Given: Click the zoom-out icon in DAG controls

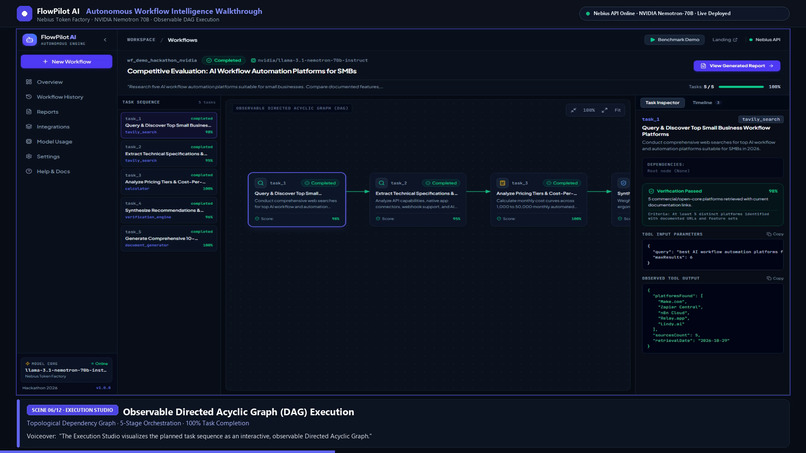Looking at the screenshot, I should click(573, 110).
